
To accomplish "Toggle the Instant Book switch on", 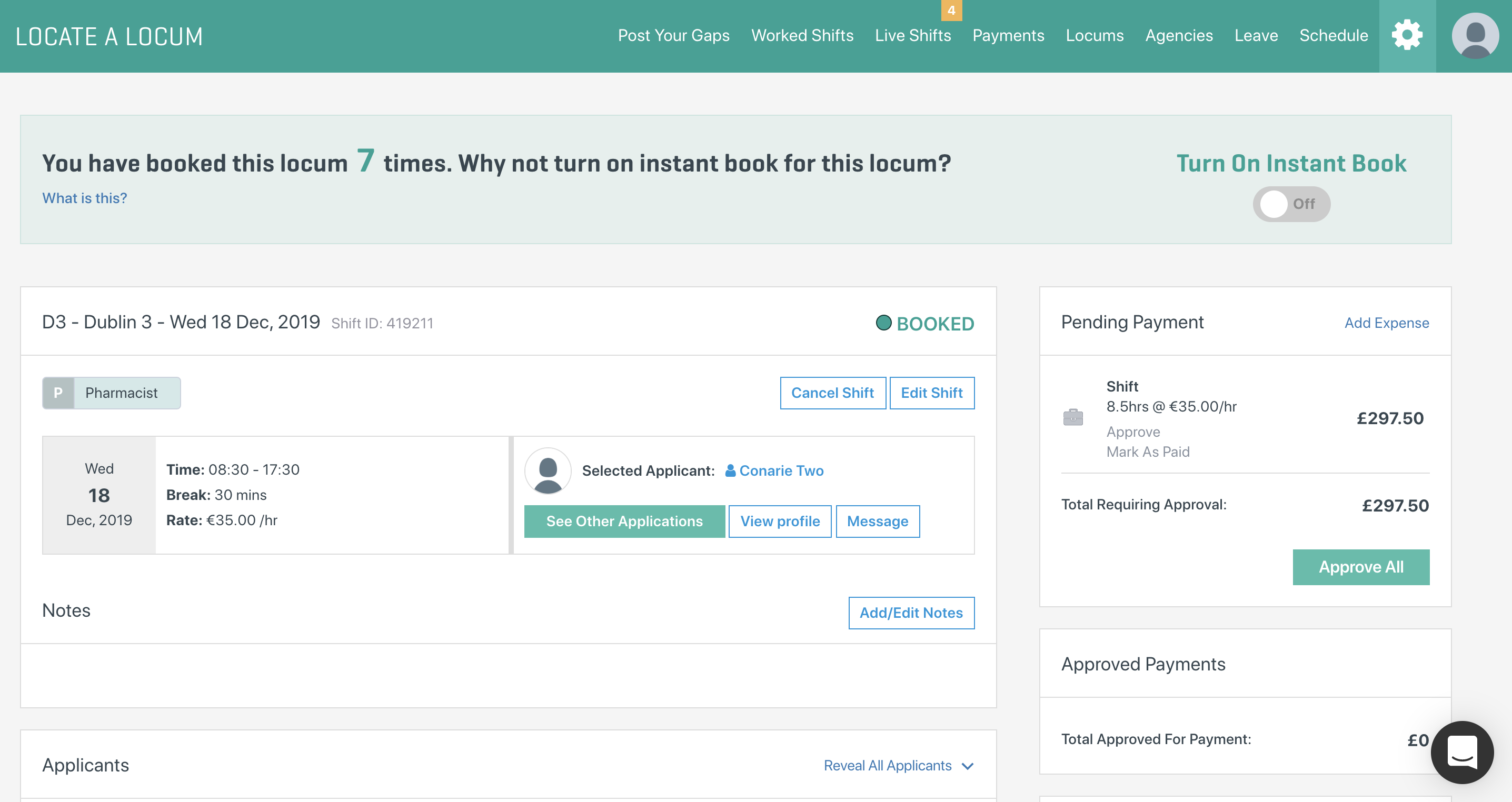I will click(1291, 204).
